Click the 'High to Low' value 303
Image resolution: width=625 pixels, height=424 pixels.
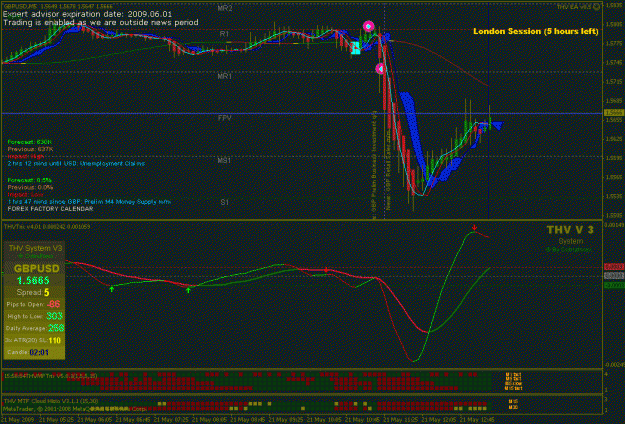point(54,316)
